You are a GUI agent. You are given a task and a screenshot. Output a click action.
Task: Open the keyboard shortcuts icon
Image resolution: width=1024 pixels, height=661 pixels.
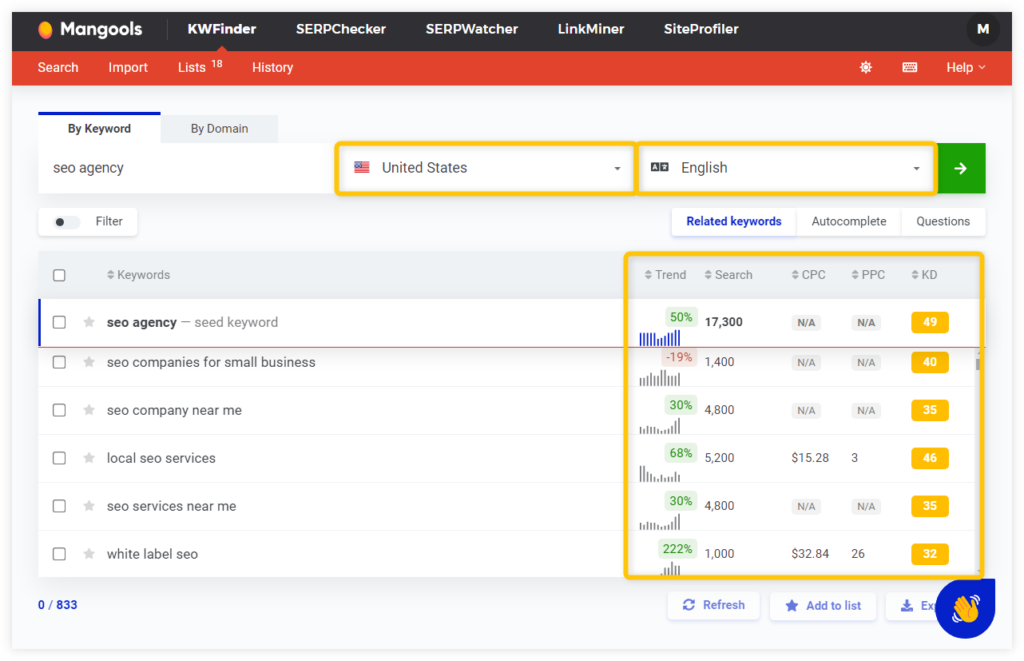[909, 67]
